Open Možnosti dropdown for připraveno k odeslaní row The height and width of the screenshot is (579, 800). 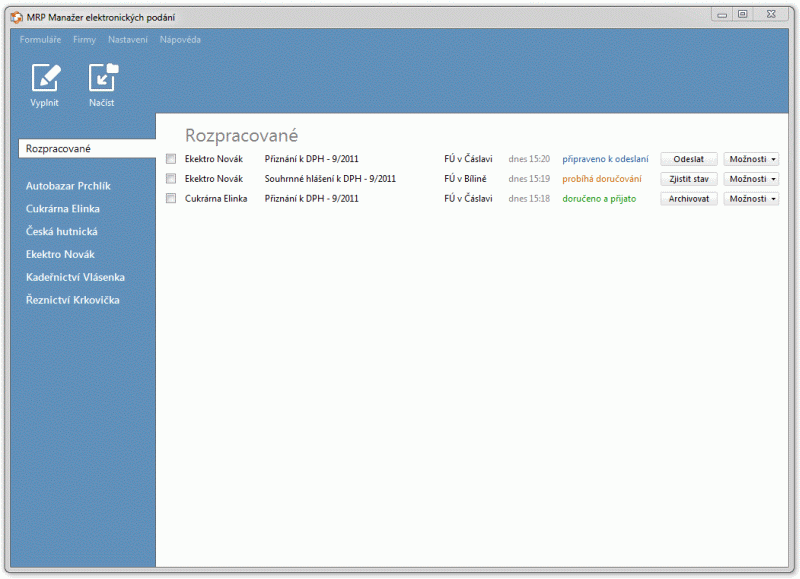tap(752, 159)
